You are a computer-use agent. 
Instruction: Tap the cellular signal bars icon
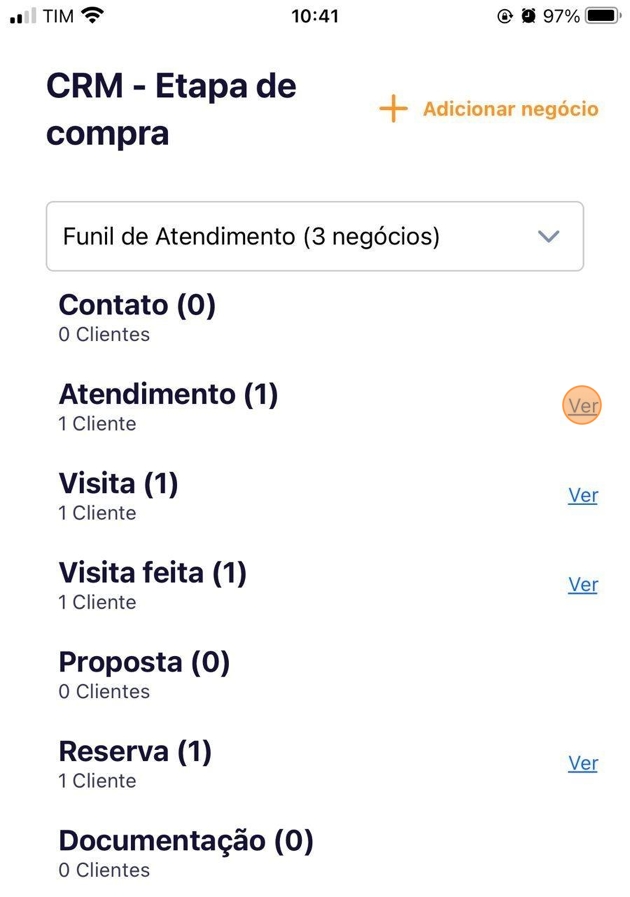pos(22,17)
